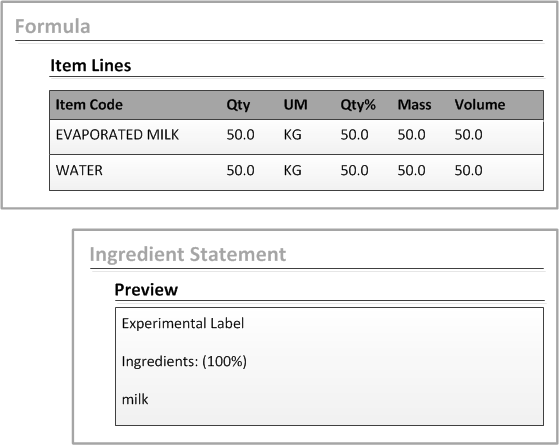Click the Volume column header
The width and height of the screenshot is (559, 445).
(x=480, y=105)
